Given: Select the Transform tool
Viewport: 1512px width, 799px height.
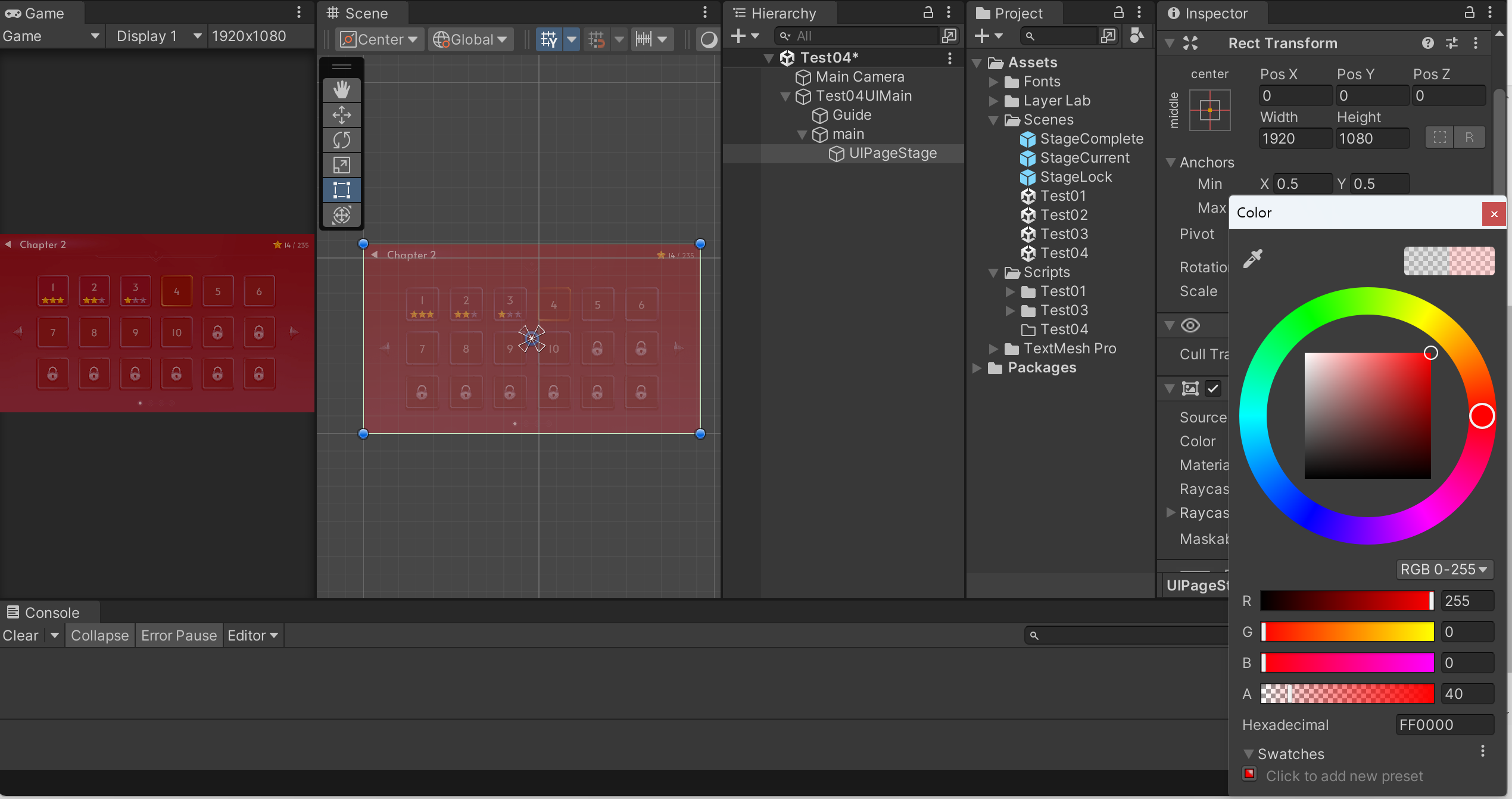Looking at the screenshot, I should [341, 215].
